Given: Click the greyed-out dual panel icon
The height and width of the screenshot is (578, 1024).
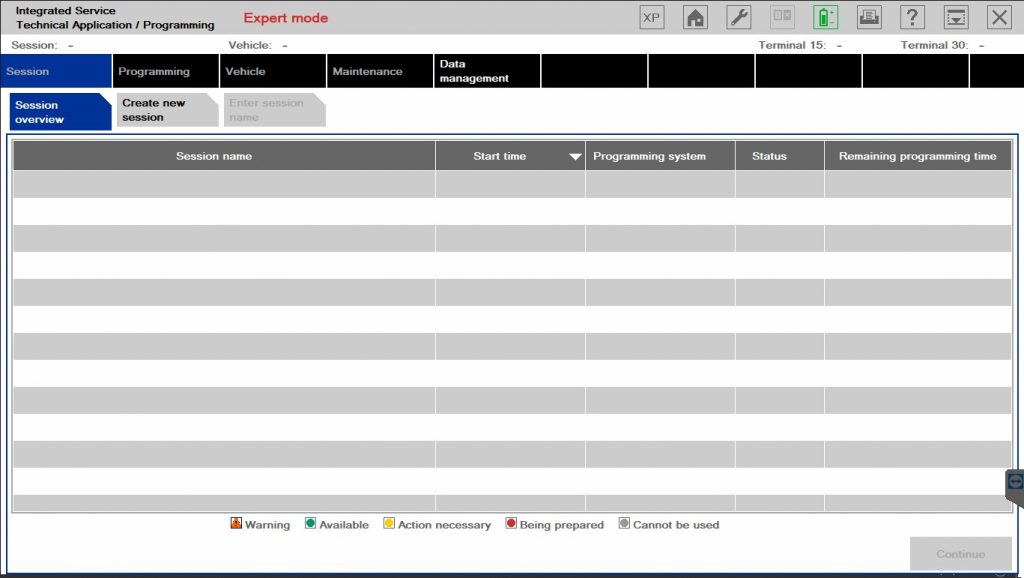Looking at the screenshot, I should click(x=782, y=17).
